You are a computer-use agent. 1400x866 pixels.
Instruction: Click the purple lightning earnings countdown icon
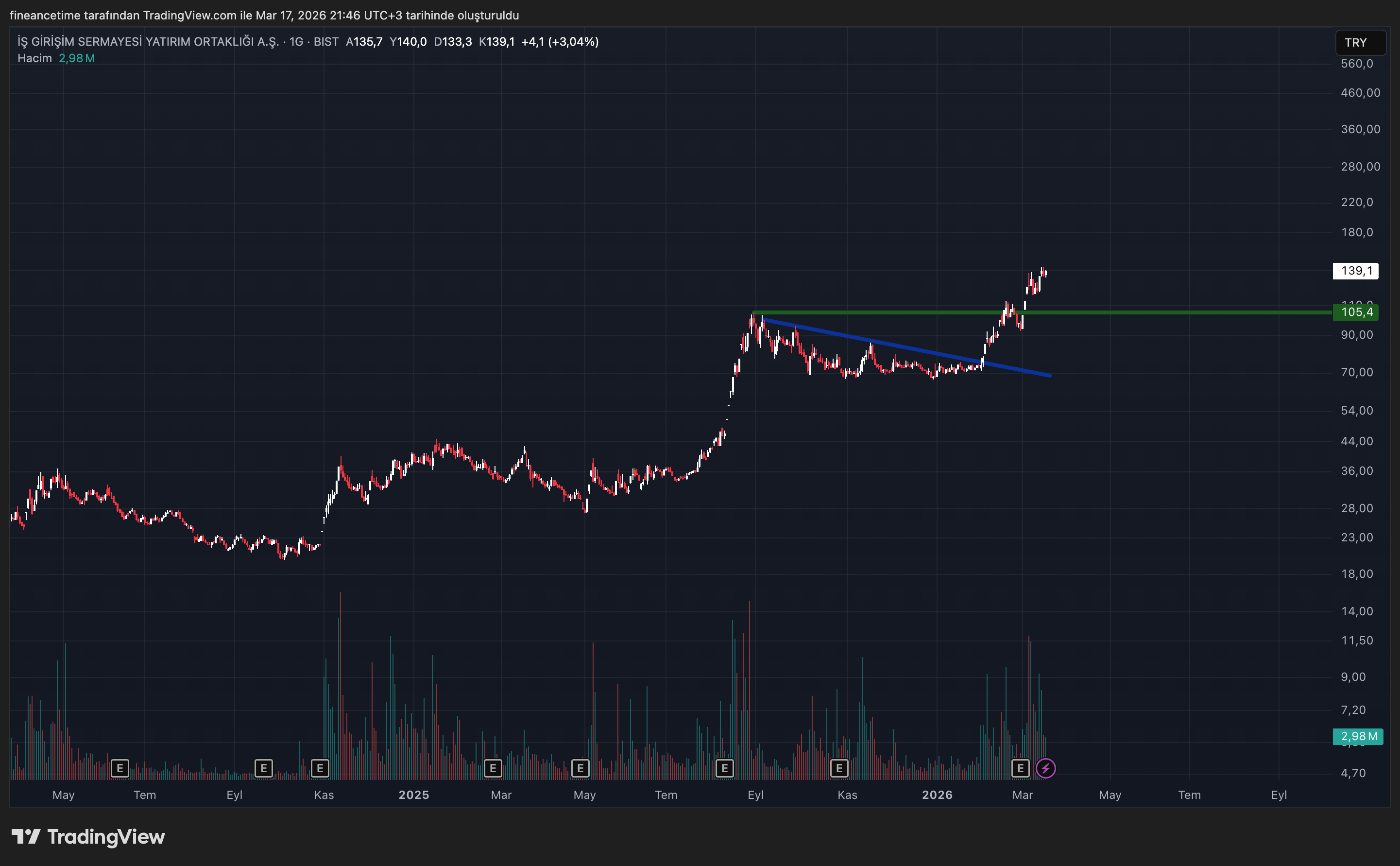(1047, 769)
